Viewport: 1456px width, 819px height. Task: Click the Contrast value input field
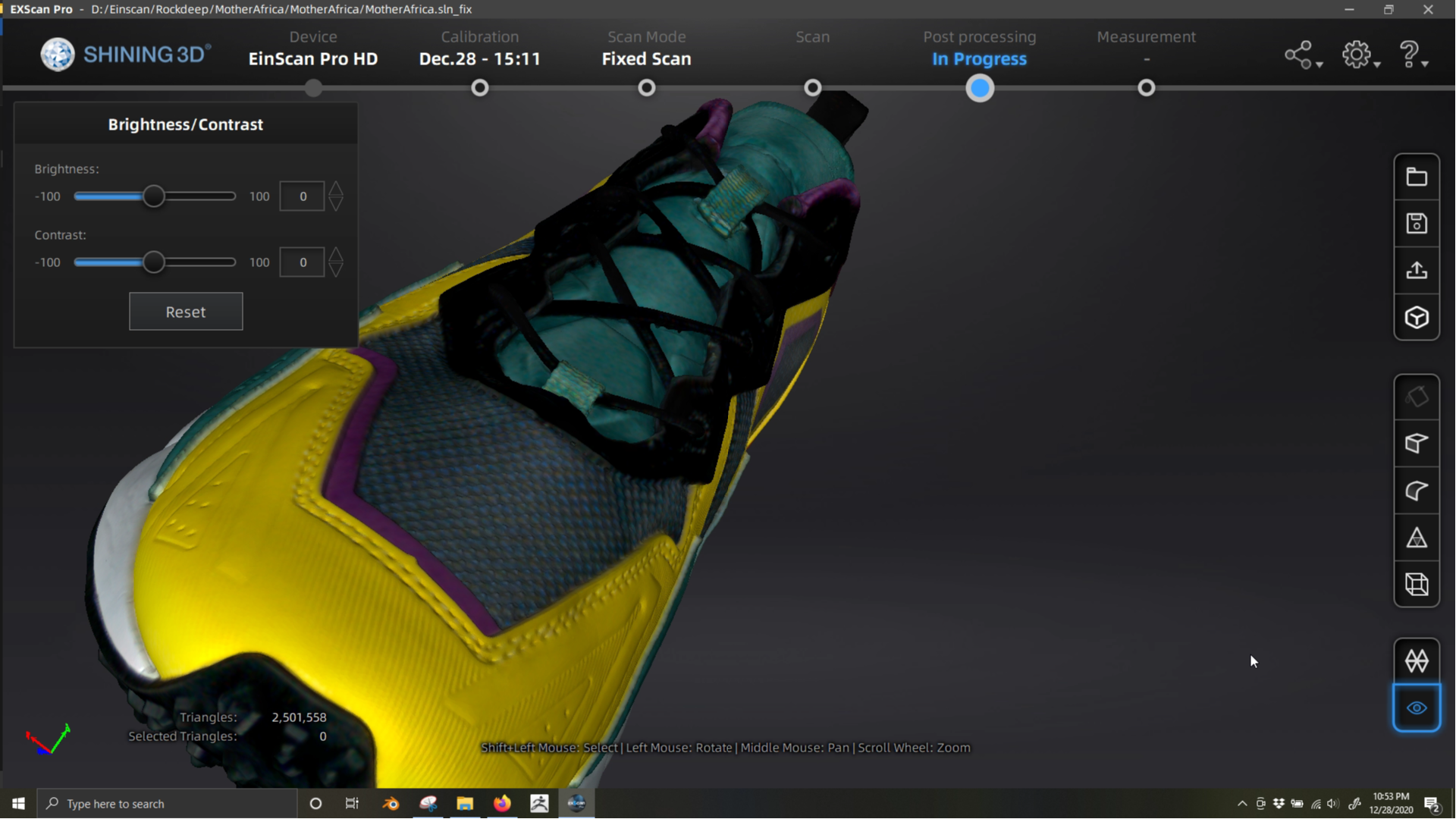pyautogui.click(x=302, y=262)
